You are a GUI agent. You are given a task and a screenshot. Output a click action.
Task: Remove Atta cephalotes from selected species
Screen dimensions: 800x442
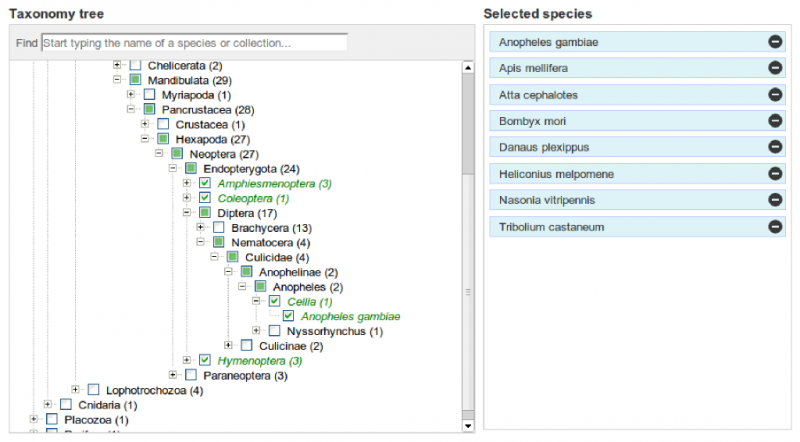click(x=775, y=94)
